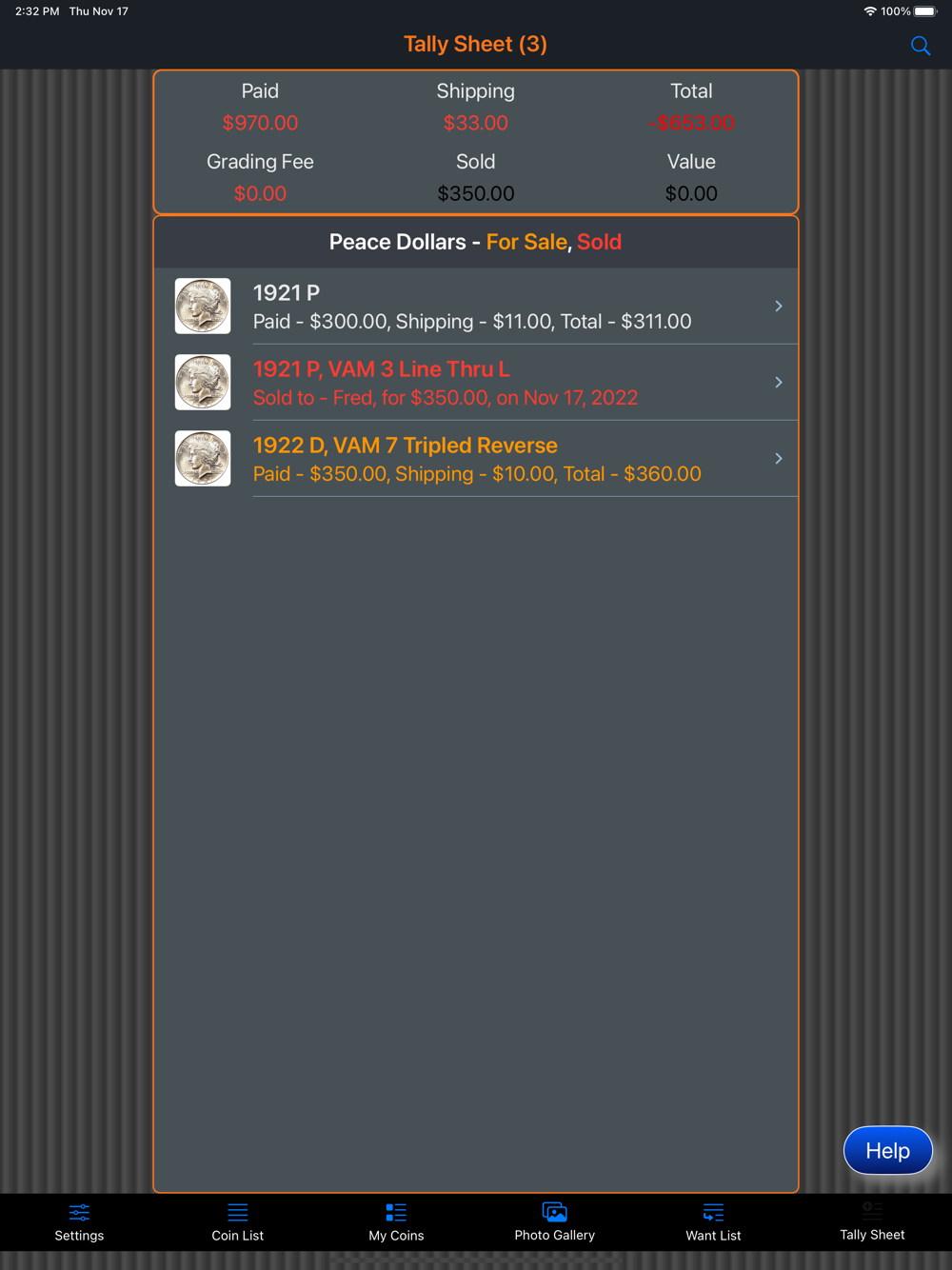The height and width of the screenshot is (1270, 952).
Task: Tap the Total amount in summary
Action: point(691,123)
